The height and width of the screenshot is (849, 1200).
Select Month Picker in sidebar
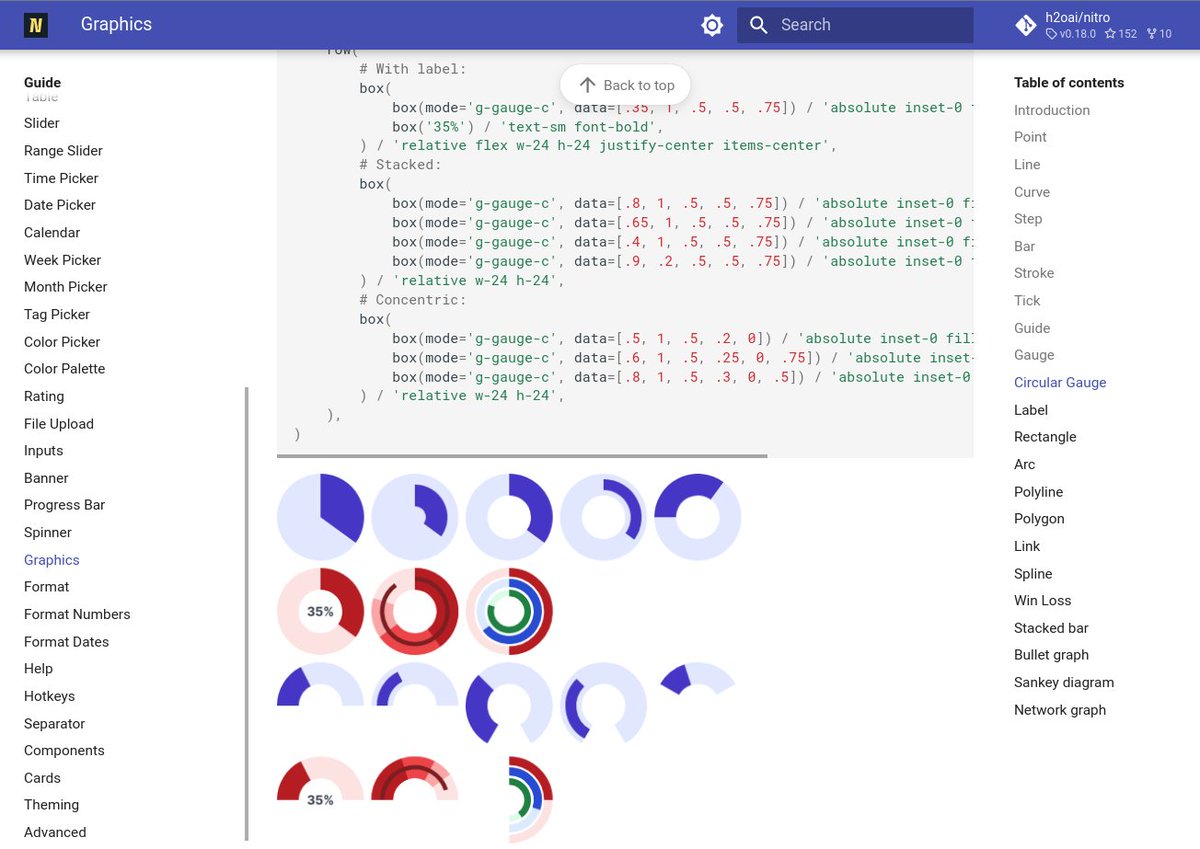point(65,287)
